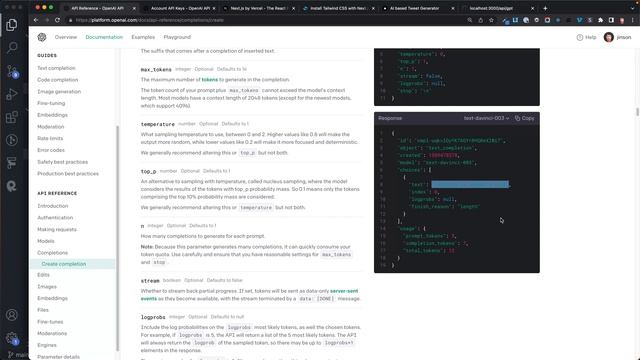Image resolution: width=640 pixels, height=360 pixels.
Task: Click the browser zoom magnifier icon
Action: [470, 20]
